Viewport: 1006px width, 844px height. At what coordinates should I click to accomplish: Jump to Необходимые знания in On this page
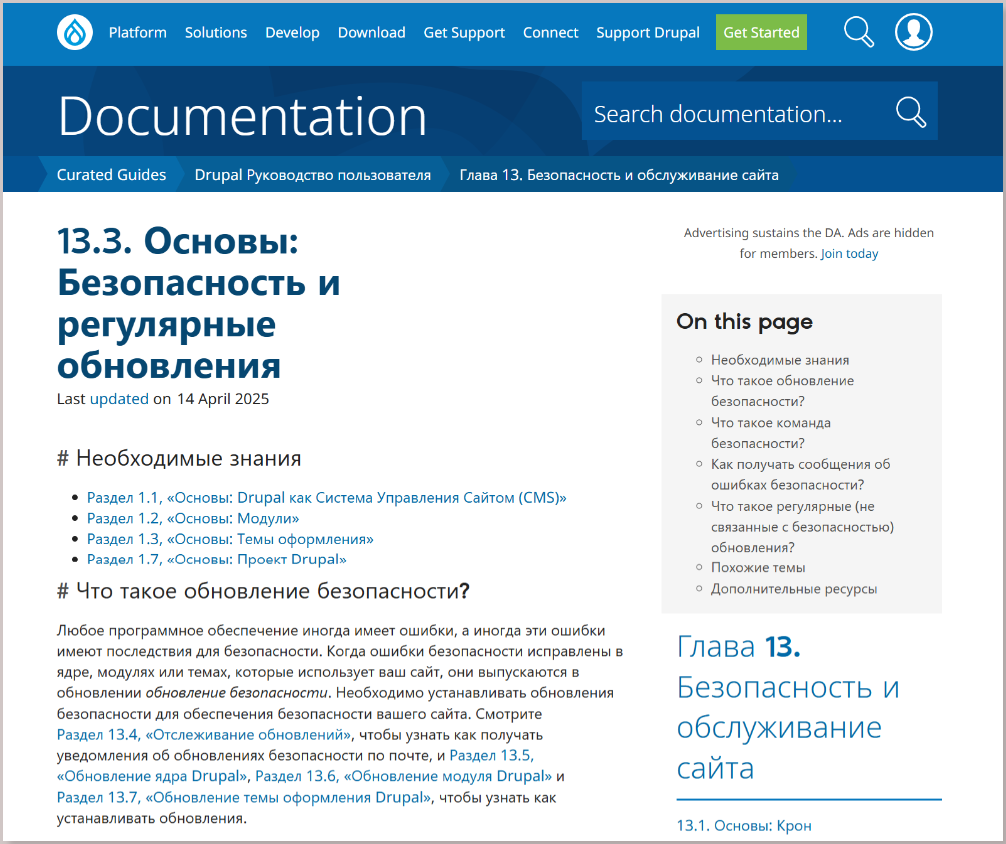(780, 360)
